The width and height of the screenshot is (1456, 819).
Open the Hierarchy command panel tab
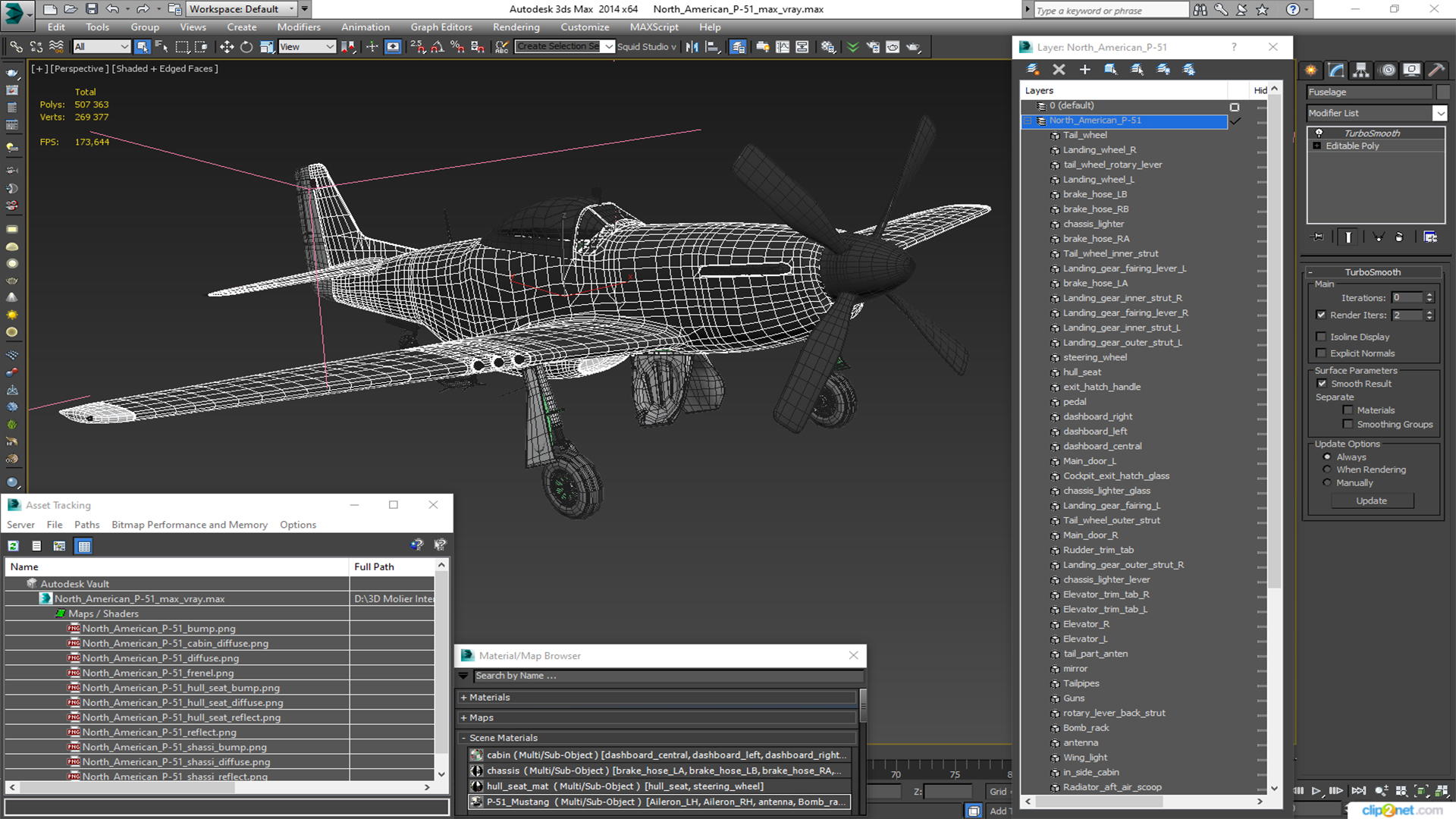pyautogui.click(x=1361, y=70)
